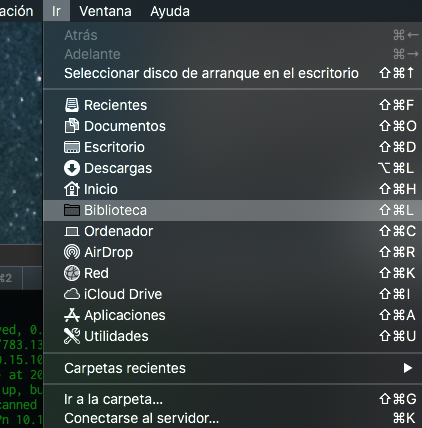Select the Recientes menu entry
The width and height of the screenshot is (422, 428).
[x=232, y=105]
